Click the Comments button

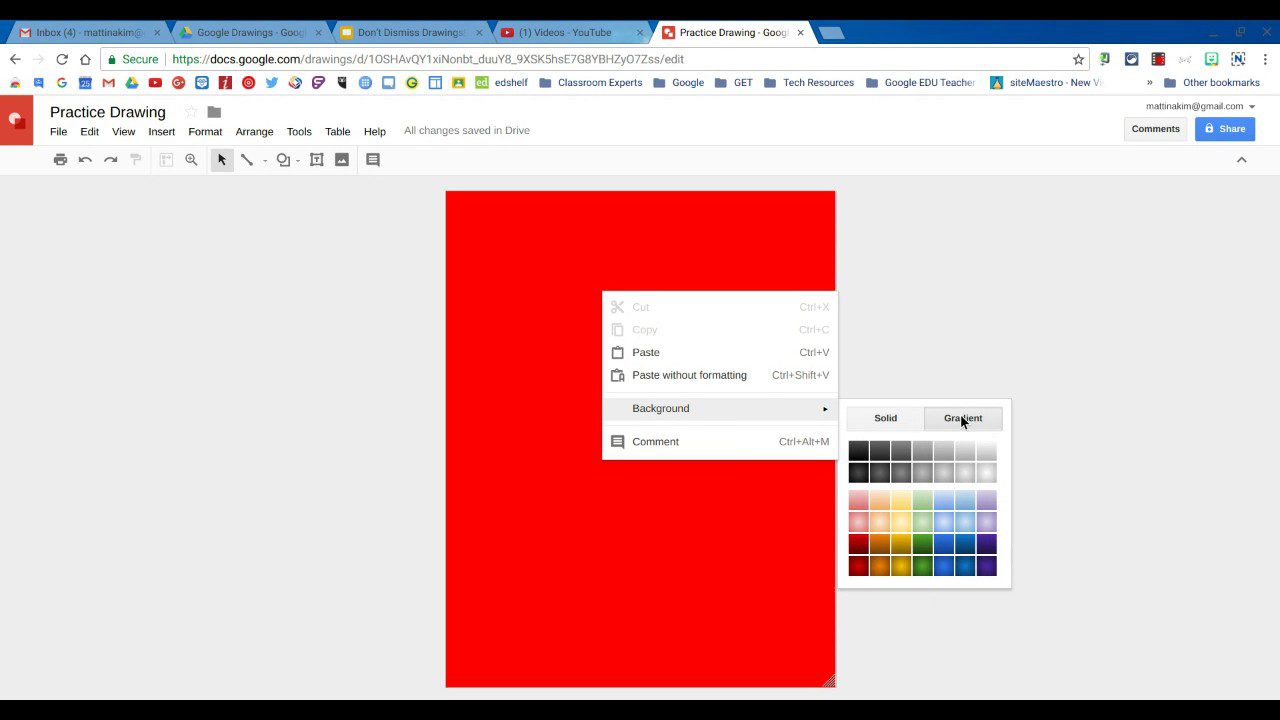click(1155, 129)
